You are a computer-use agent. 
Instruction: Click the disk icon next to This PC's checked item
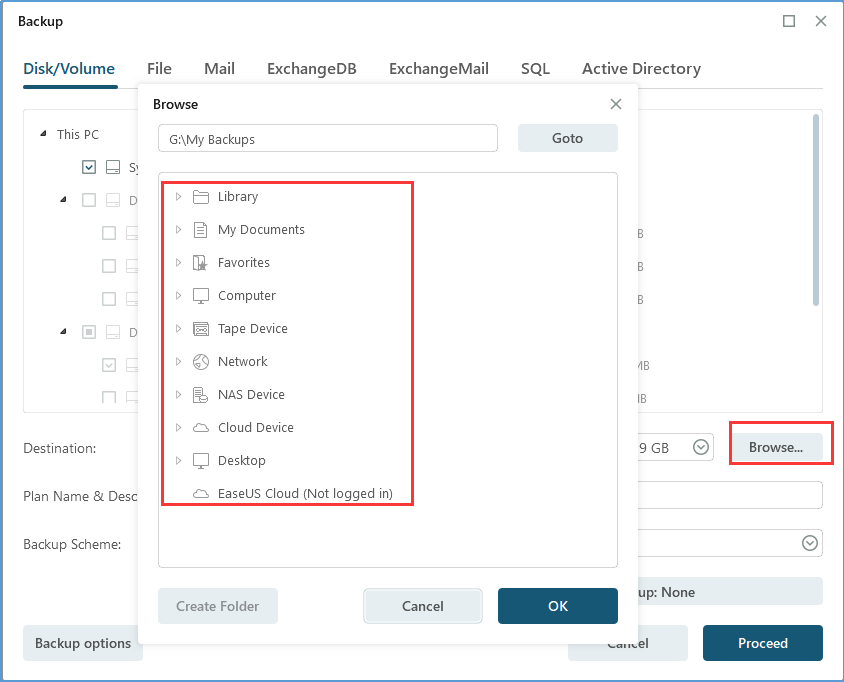click(113, 167)
